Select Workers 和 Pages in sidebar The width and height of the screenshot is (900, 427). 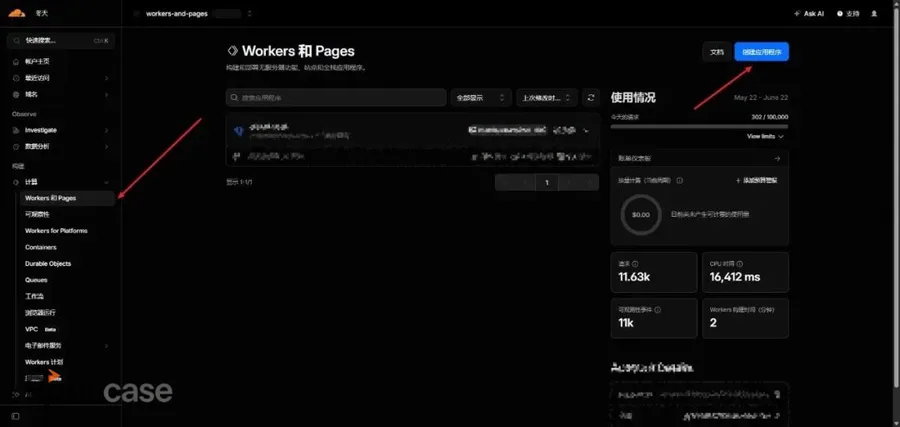point(67,198)
